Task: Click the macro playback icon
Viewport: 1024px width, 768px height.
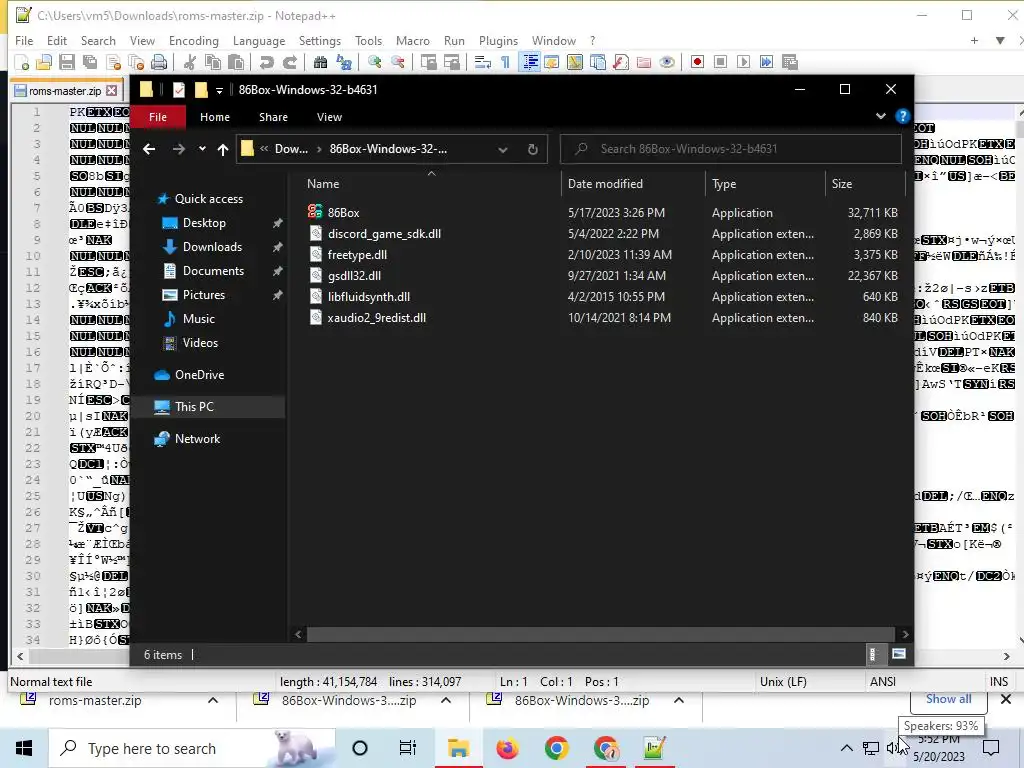Action: click(x=743, y=62)
